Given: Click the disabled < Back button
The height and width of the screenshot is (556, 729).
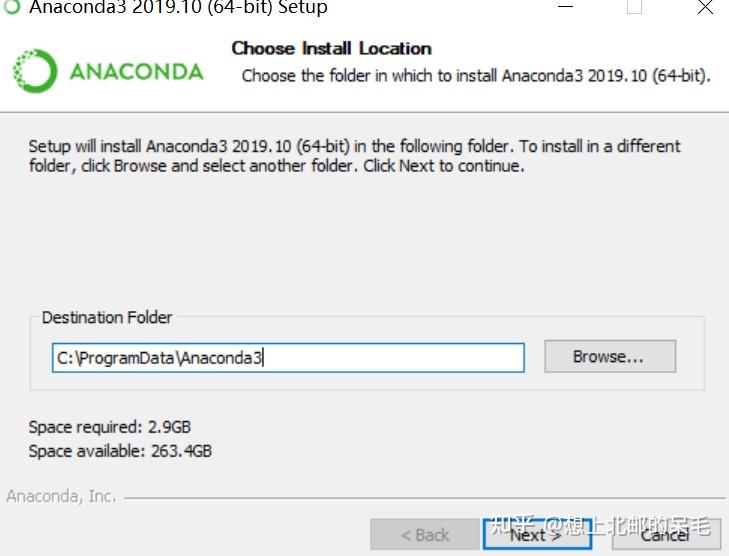Looking at the screenshot, I should point(424,535).
